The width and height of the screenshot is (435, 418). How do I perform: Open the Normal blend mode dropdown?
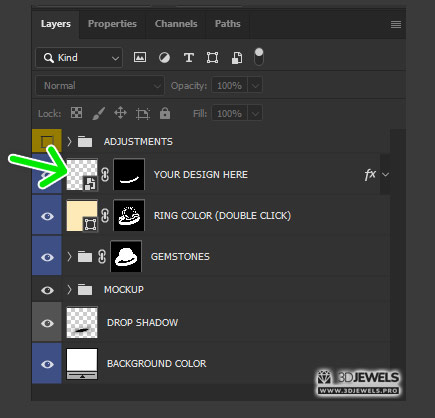coord(100,86)
